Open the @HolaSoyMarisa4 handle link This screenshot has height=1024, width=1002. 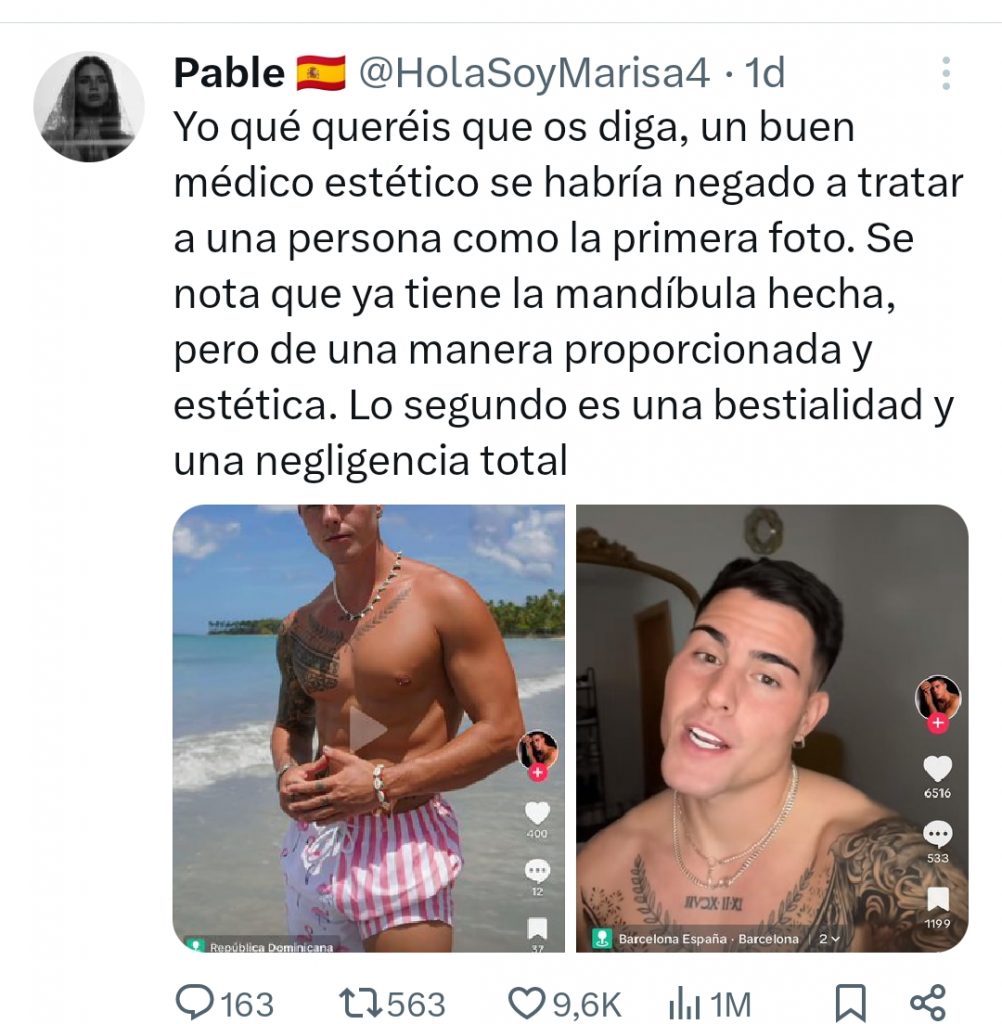point(534,72)
